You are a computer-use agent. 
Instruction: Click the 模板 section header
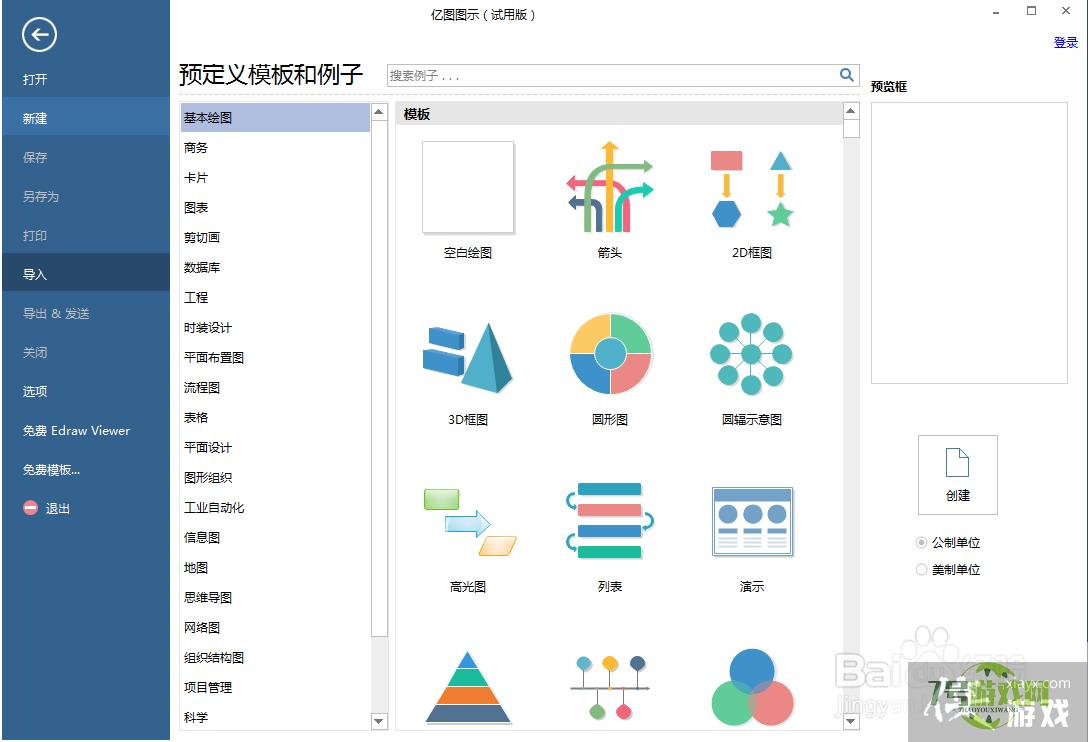619,114
